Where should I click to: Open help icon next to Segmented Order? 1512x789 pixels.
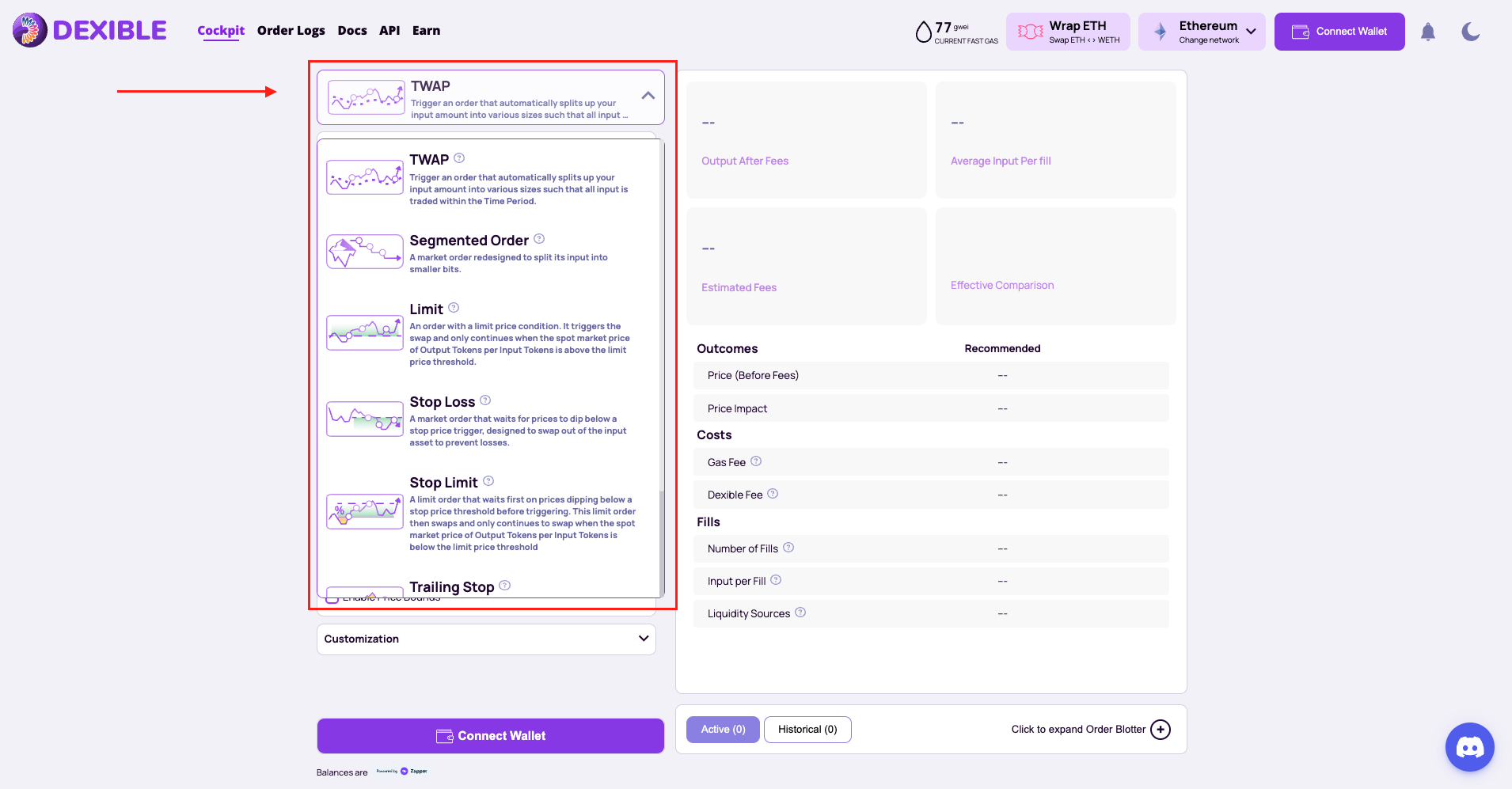coord(539,239)
